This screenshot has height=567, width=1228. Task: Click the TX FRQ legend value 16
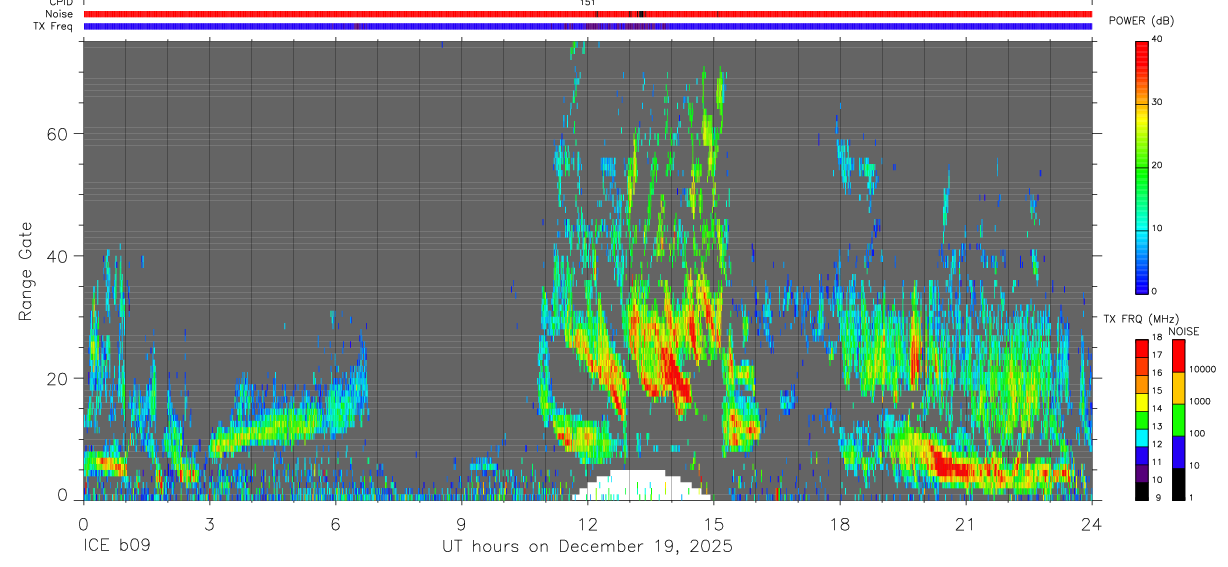point(1157,372)
